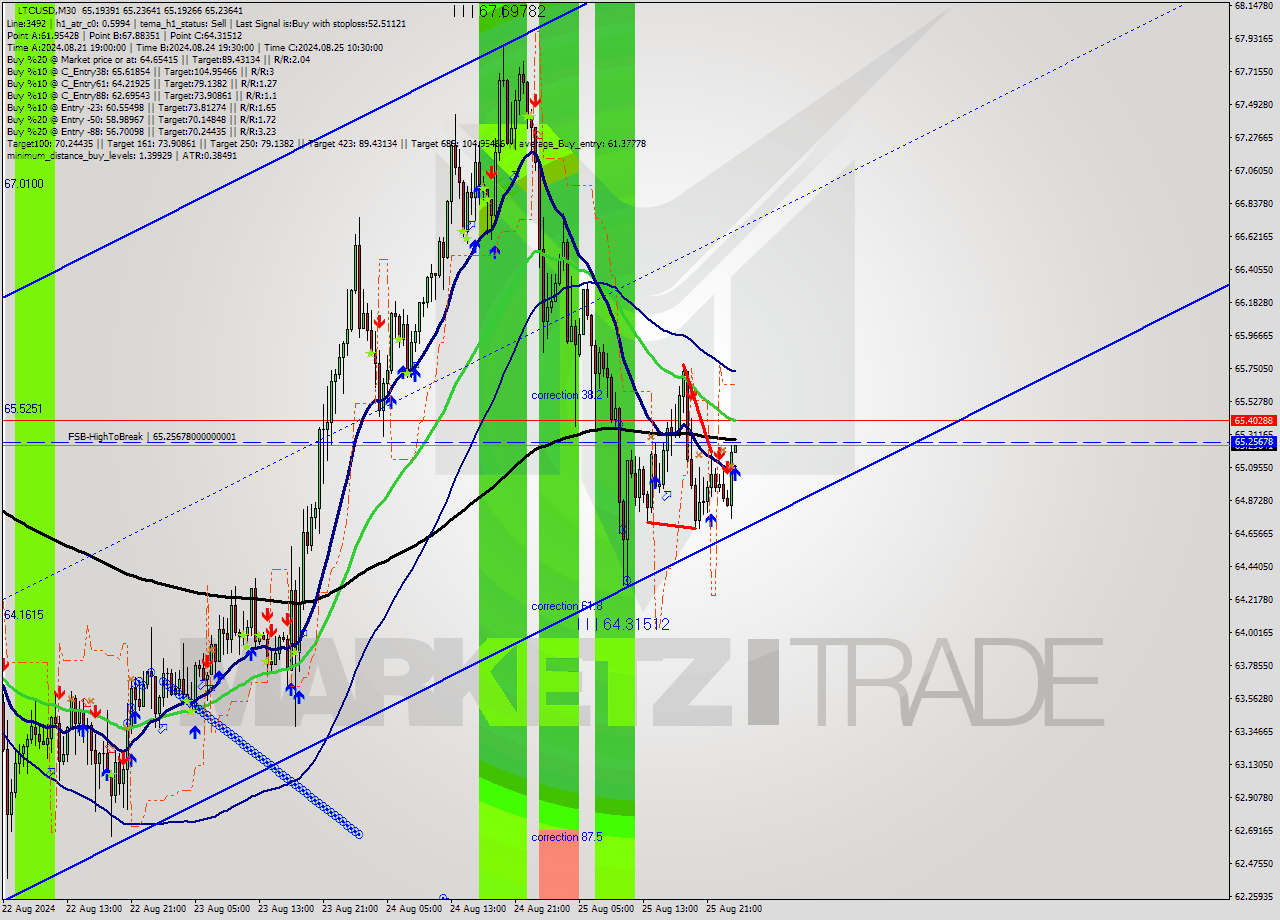This screenshot has width=1280, height=920.
Task: Click the 67.93165 price axis label
Action: tap(1254, 38)
